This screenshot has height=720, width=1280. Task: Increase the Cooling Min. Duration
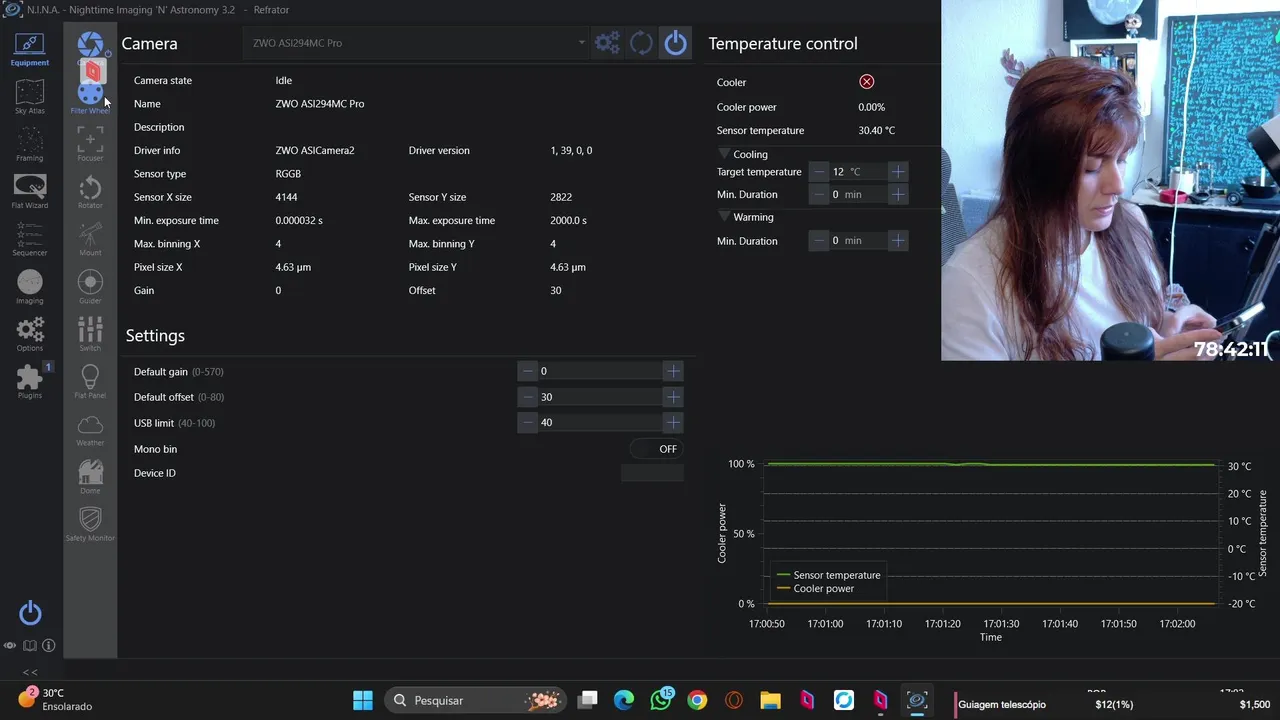click(898, 195)
